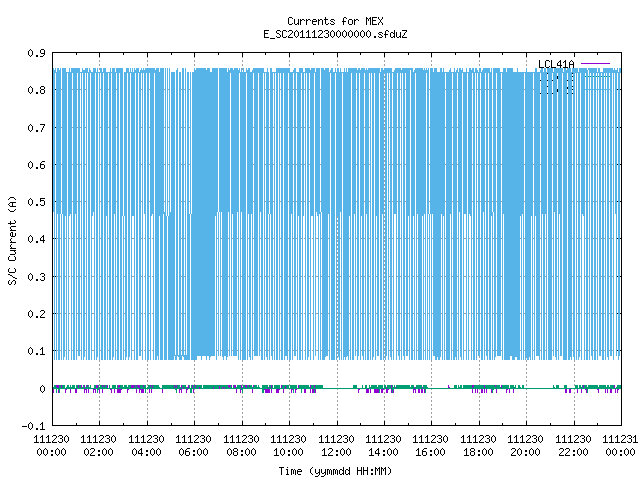
Task: Click the 0.4 y-axis tick label
Action: pyautogui.click(x=36, y=239)
